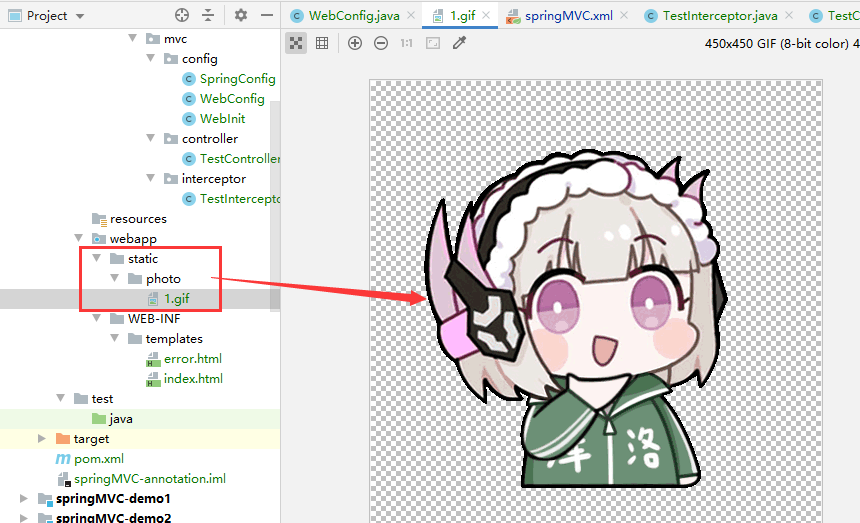This screenshot has width=860, height=523.
Task: Select the resources folder
Action: point(138,219)
